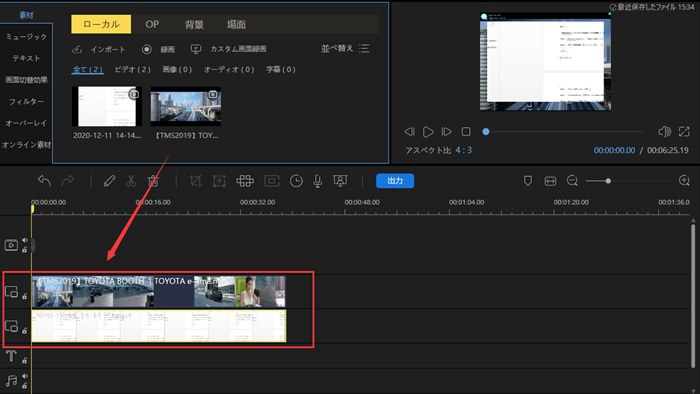Open the 並べ替え sort list icon
The image size is (700, 394).
click(364, 48)
